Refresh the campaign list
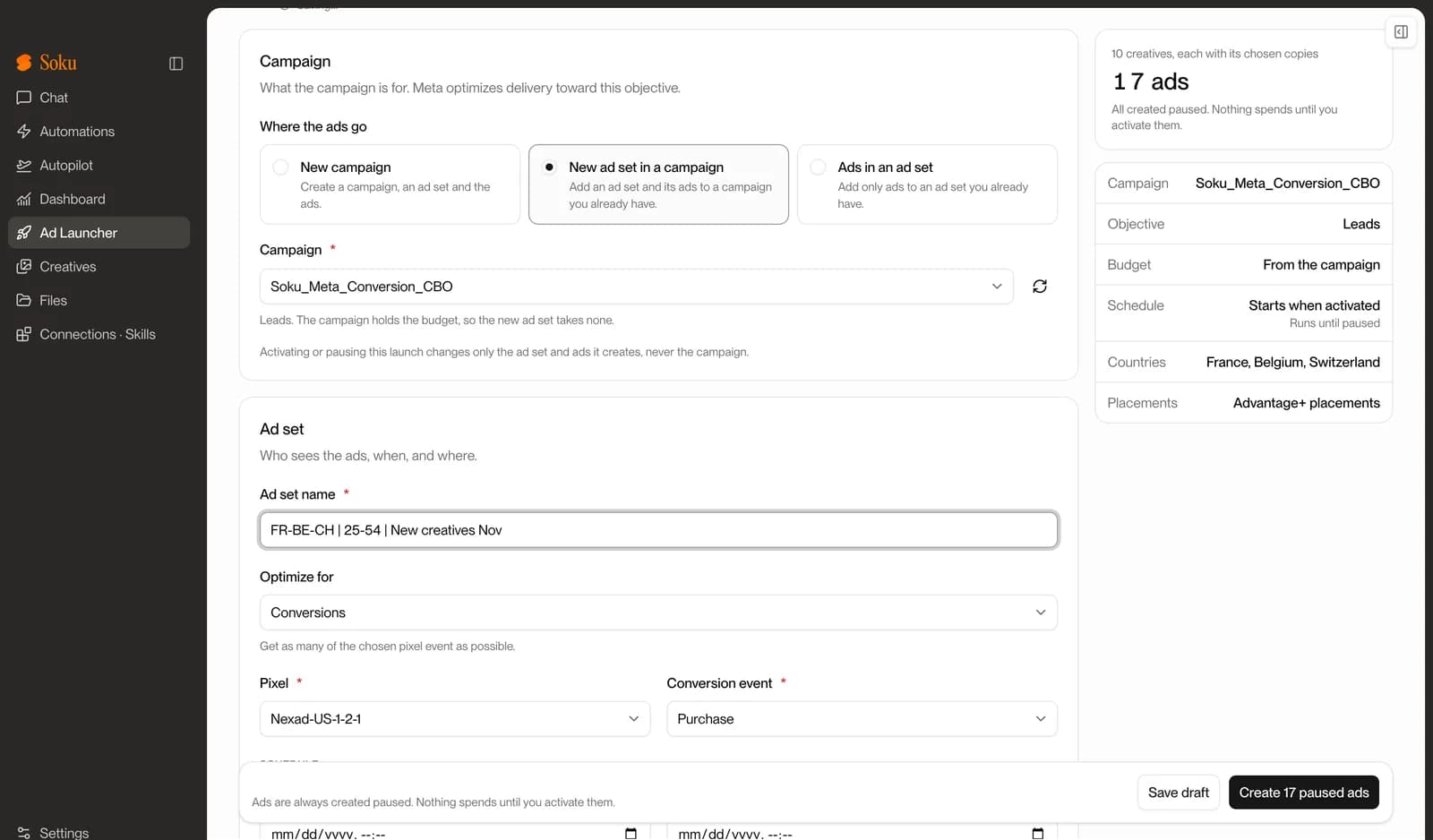 pos(1040,287)
